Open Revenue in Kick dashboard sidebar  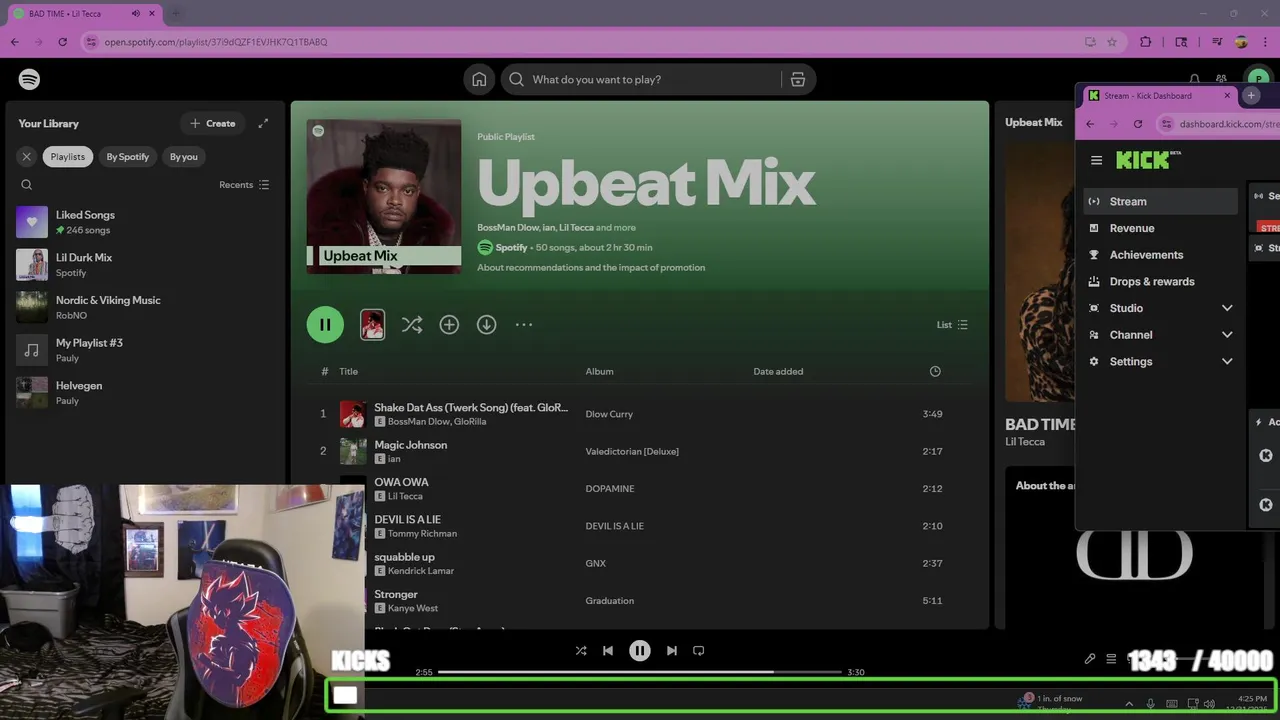point(1161,228)
